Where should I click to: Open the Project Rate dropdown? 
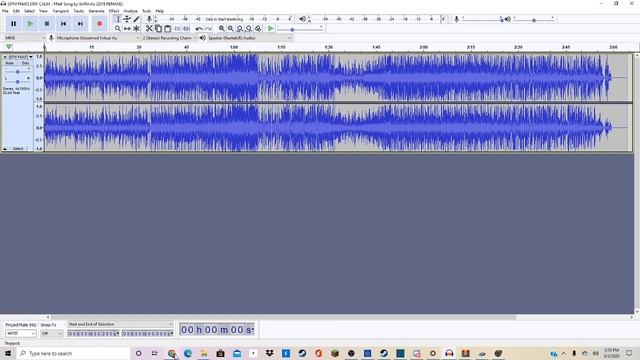[20, 333]
